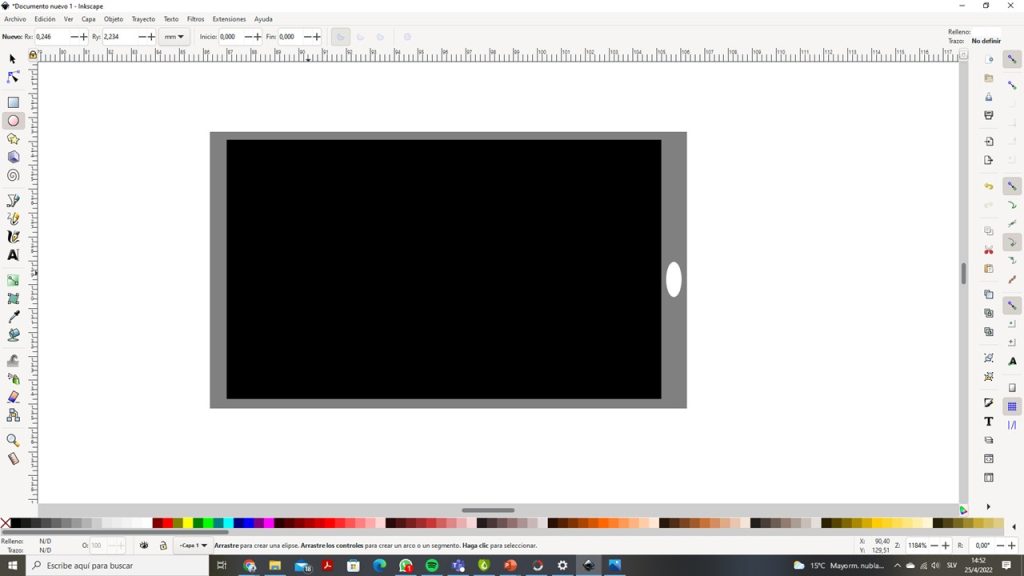Open the Edición menu

[44, 19]
